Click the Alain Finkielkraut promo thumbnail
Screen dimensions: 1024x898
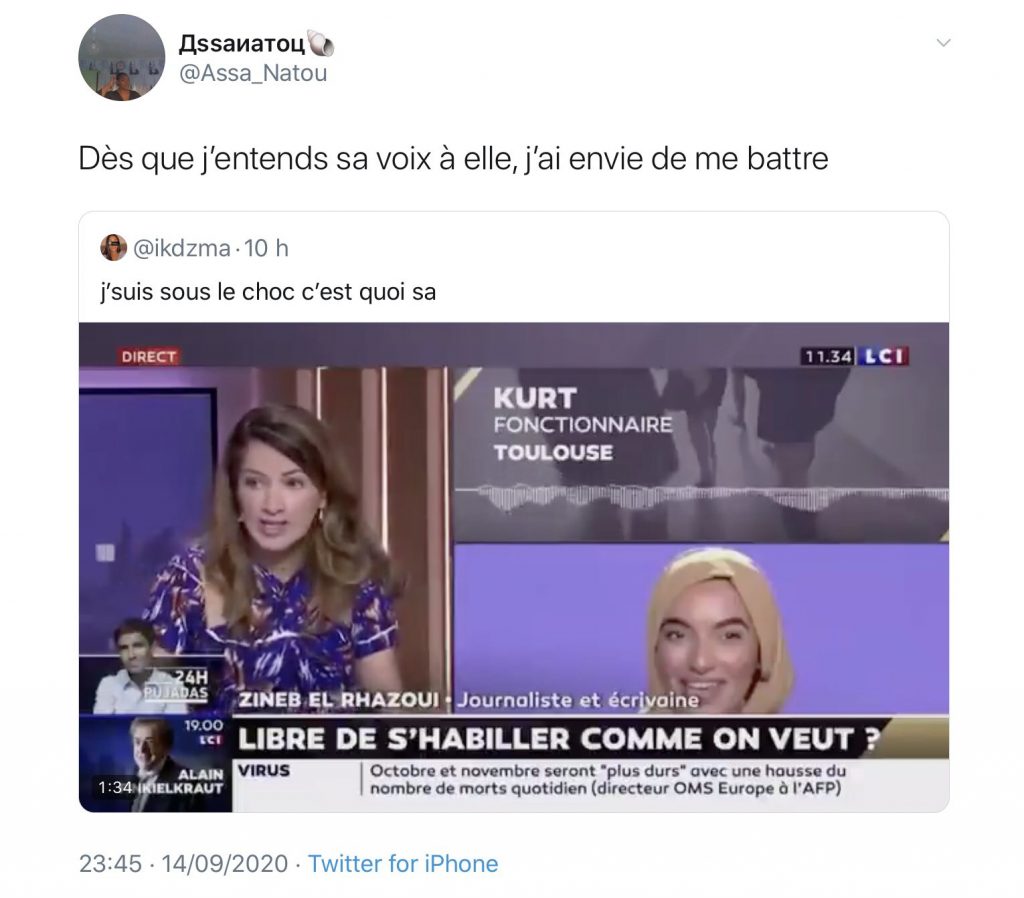coord(155,763)
